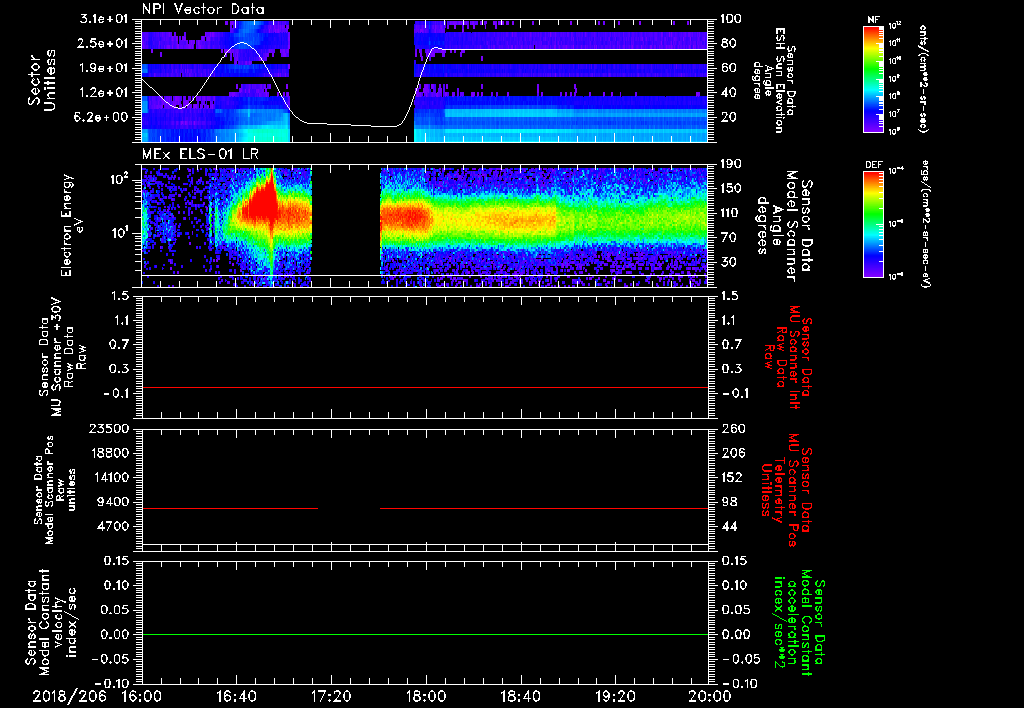Click the "MEx ELS-01 LR" panel title
The height and width of the screenshot is (708, 1024).
200,155
